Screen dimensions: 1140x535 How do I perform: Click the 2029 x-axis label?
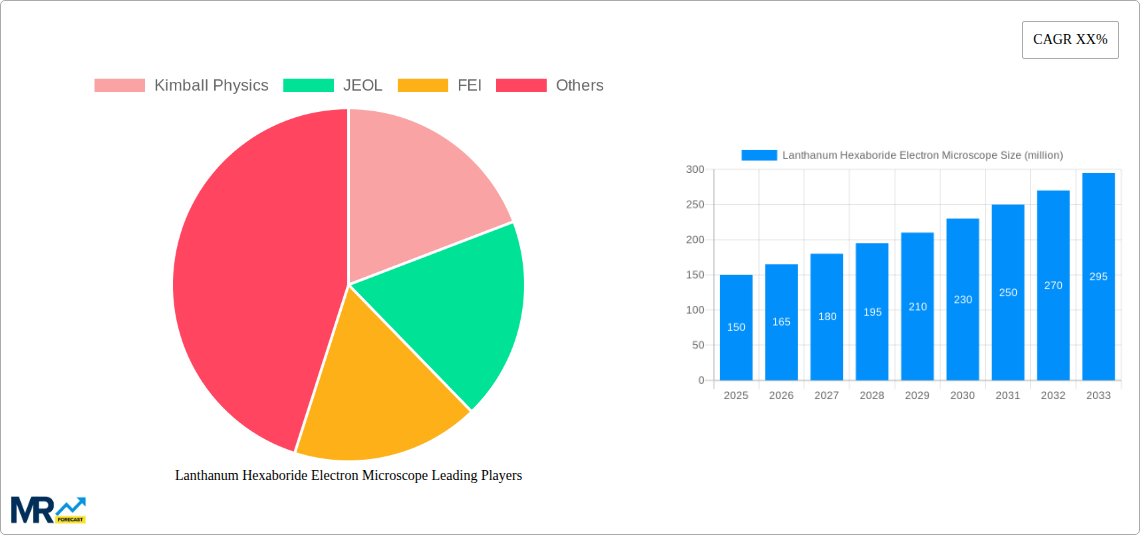[x=918, y=395]
